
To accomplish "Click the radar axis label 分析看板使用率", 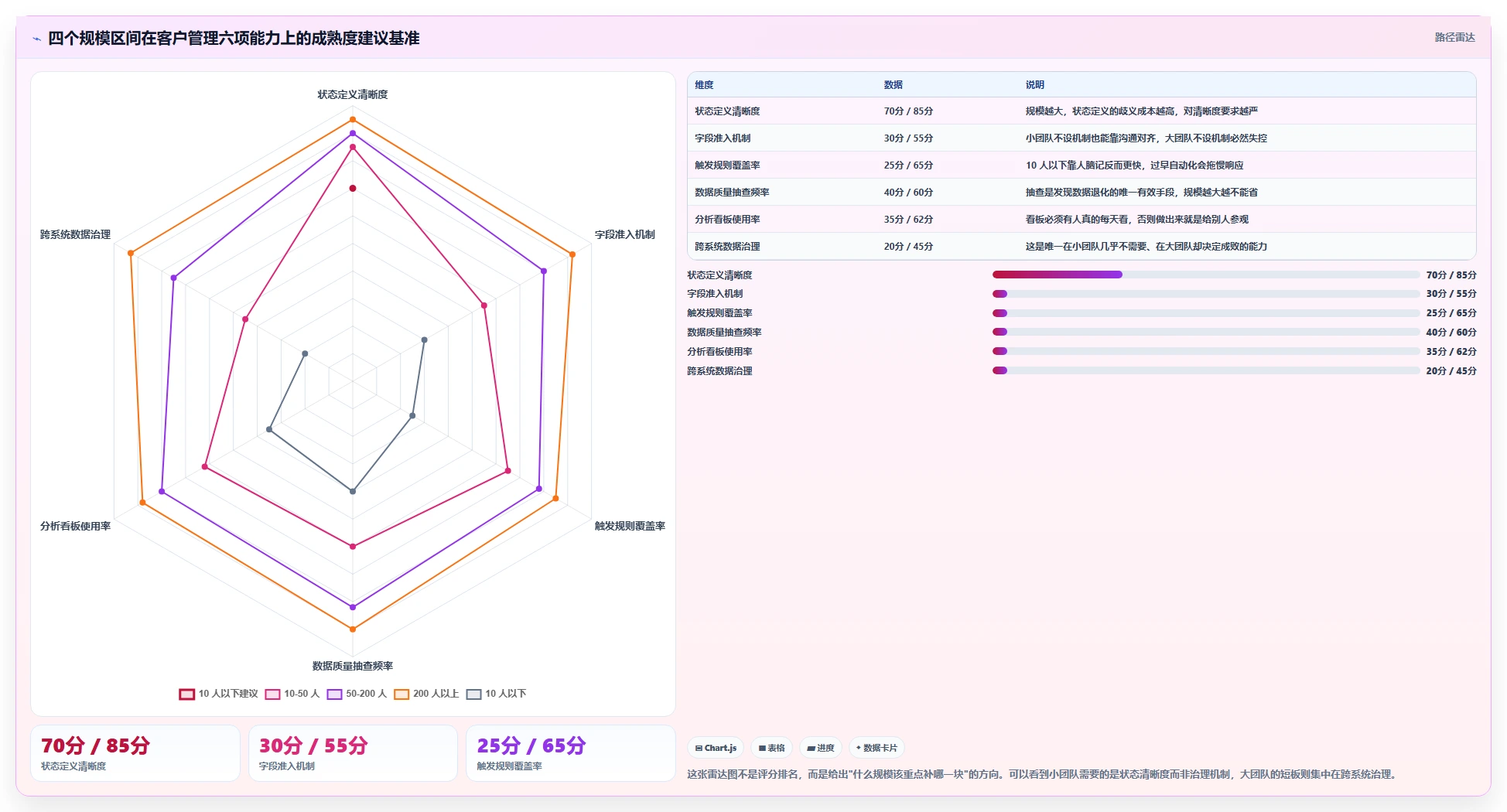I will [76, 526].
